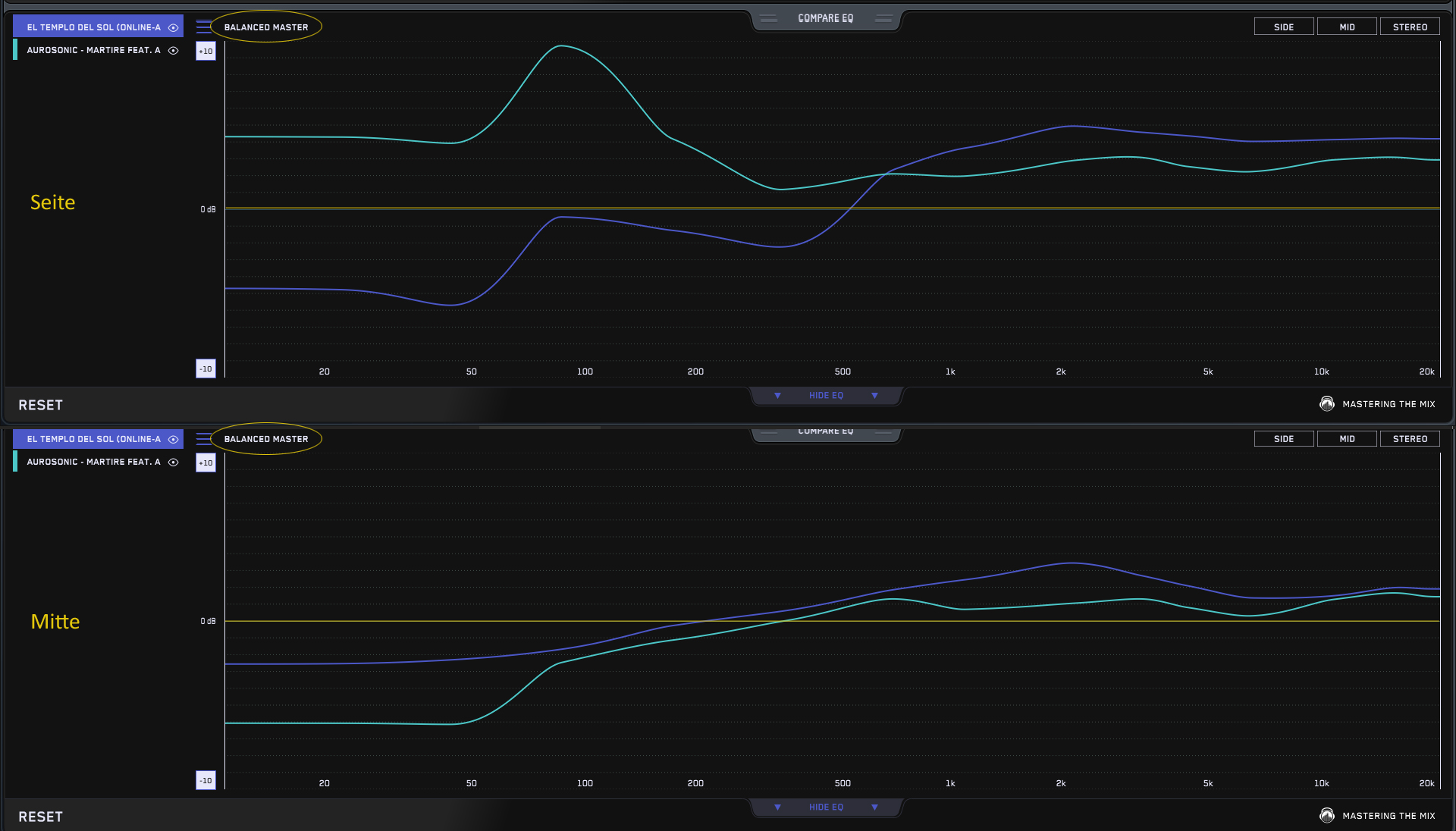Open hamburger menu beside Balanced Master in the top panel

pos(203,27)
